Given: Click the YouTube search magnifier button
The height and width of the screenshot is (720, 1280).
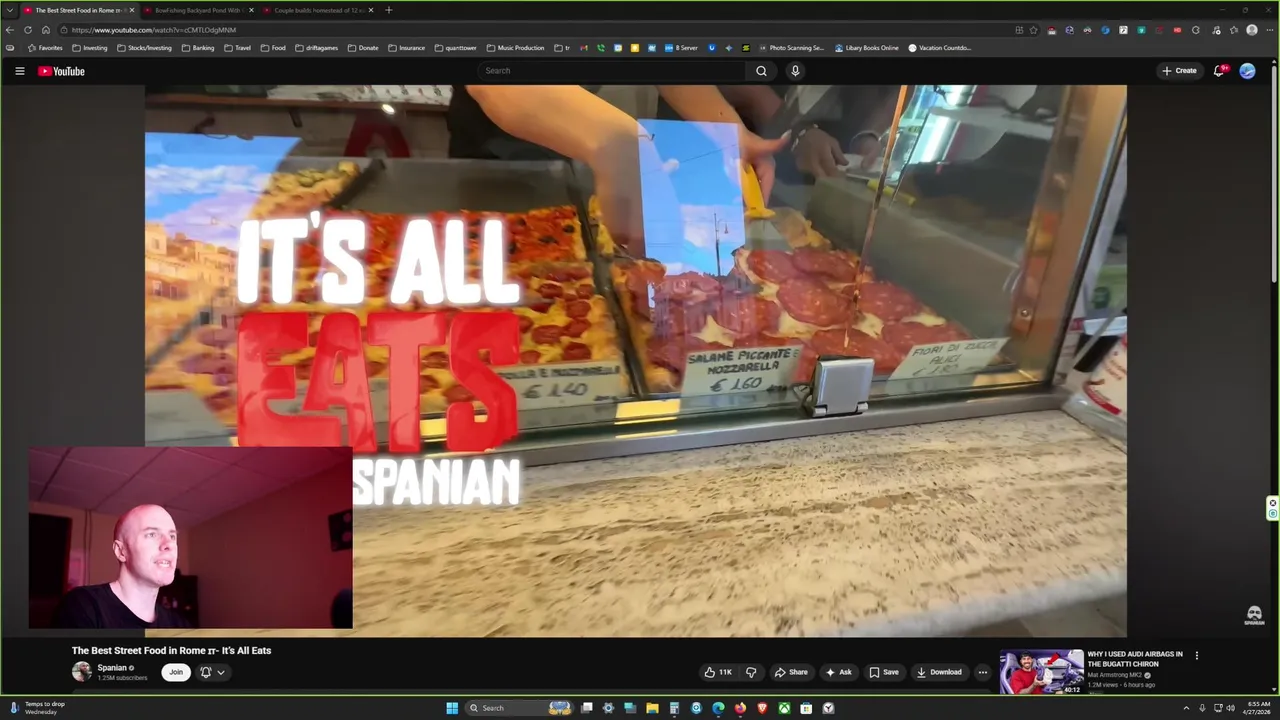Looking at the screenshot, I should pos(761,71).
